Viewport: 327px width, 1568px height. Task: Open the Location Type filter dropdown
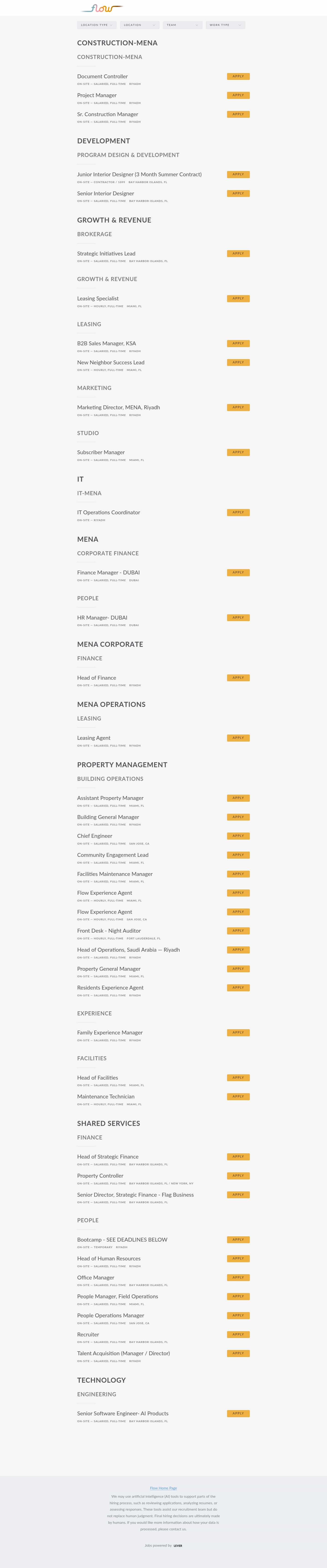click(x=97, y=25)
